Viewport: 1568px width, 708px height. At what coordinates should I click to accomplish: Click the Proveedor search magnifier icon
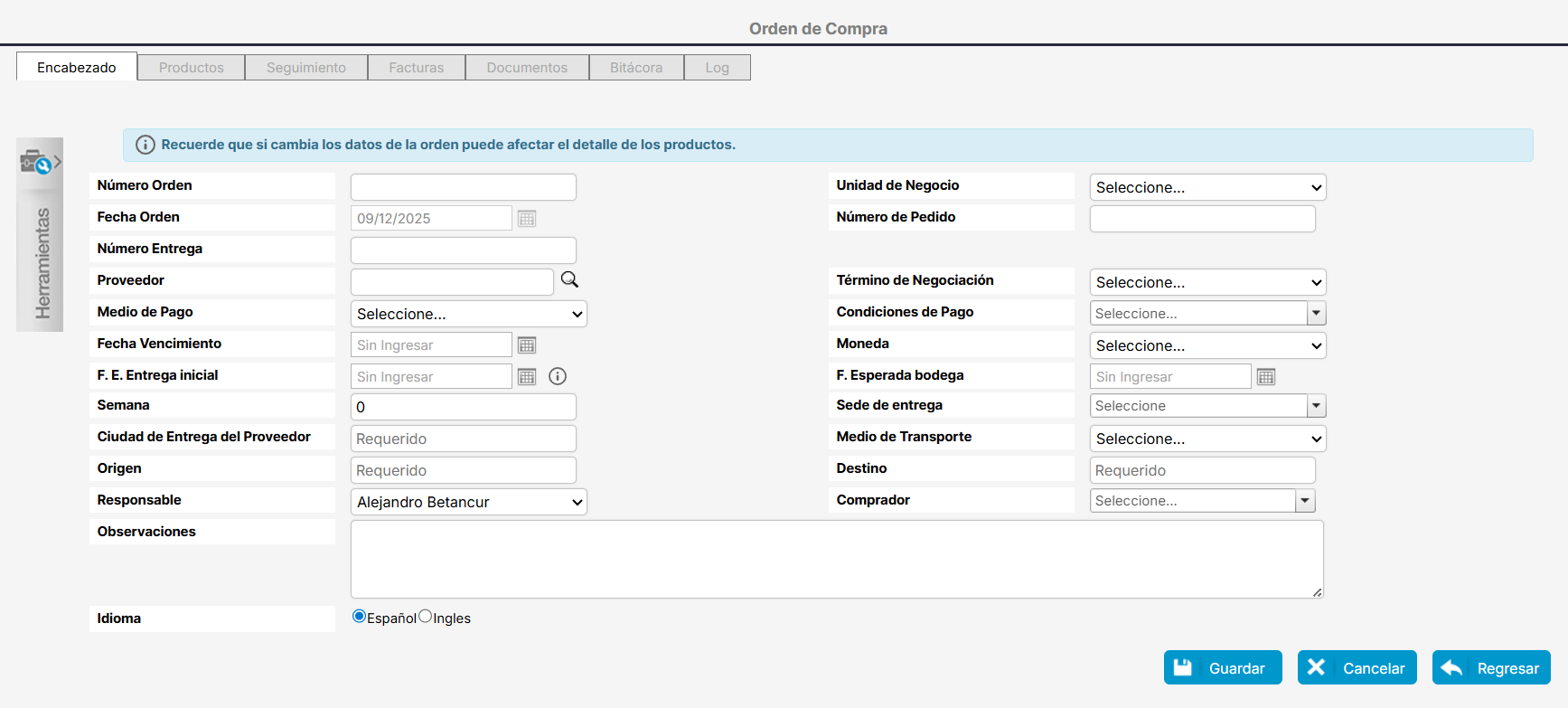pos(569,280)
